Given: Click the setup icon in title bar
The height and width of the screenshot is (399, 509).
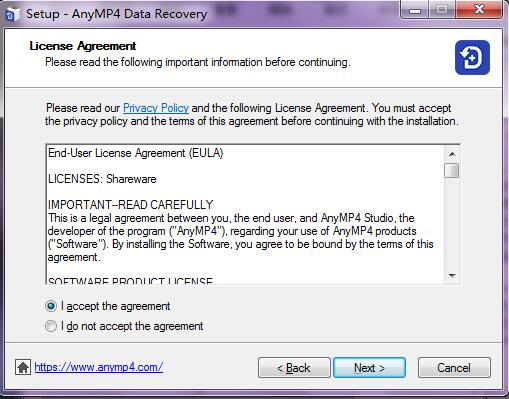Looking at the screenshot, I should 11,14.
